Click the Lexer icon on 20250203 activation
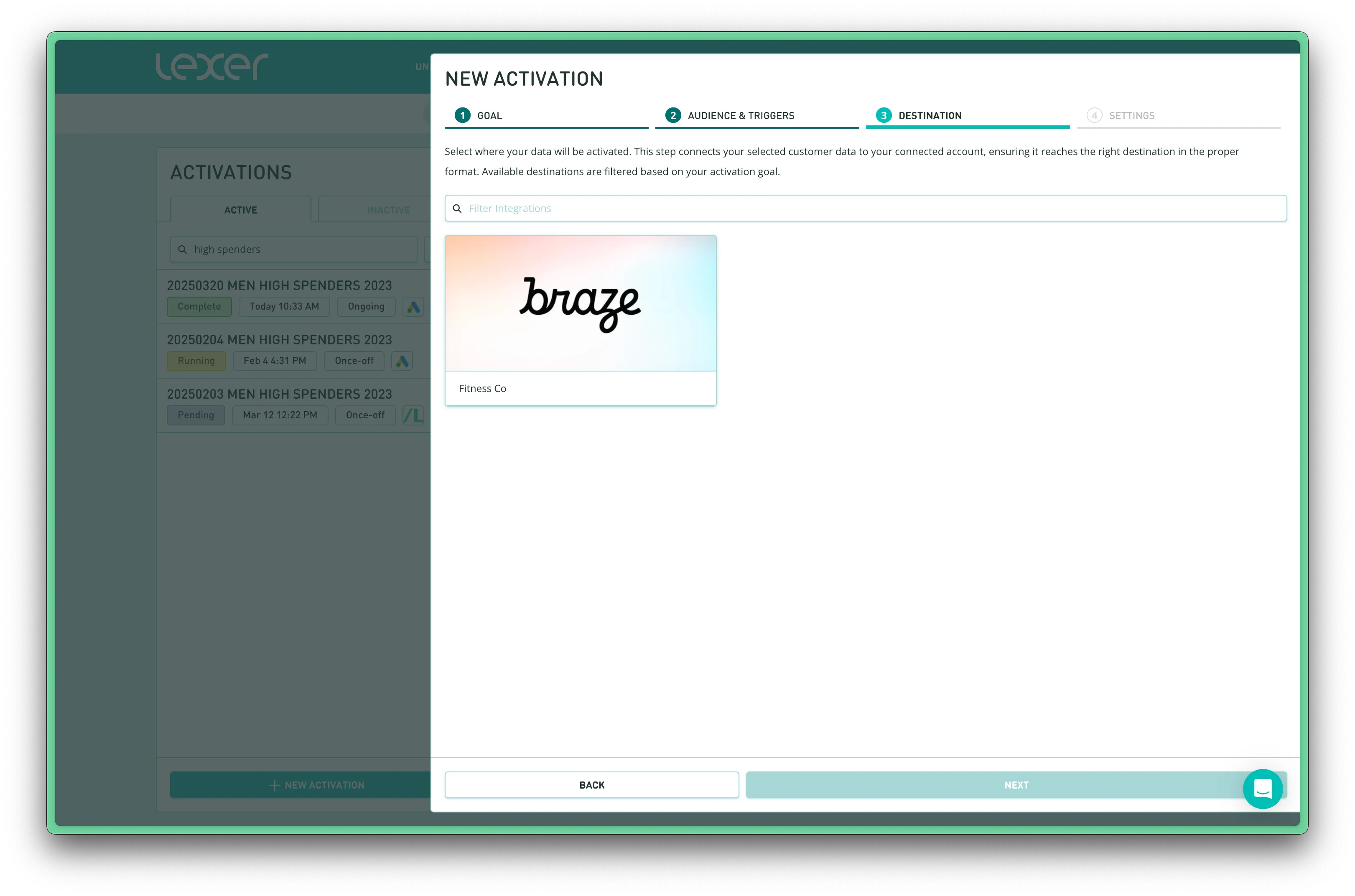The image size is (1355, 896). (x=413, y=415)
